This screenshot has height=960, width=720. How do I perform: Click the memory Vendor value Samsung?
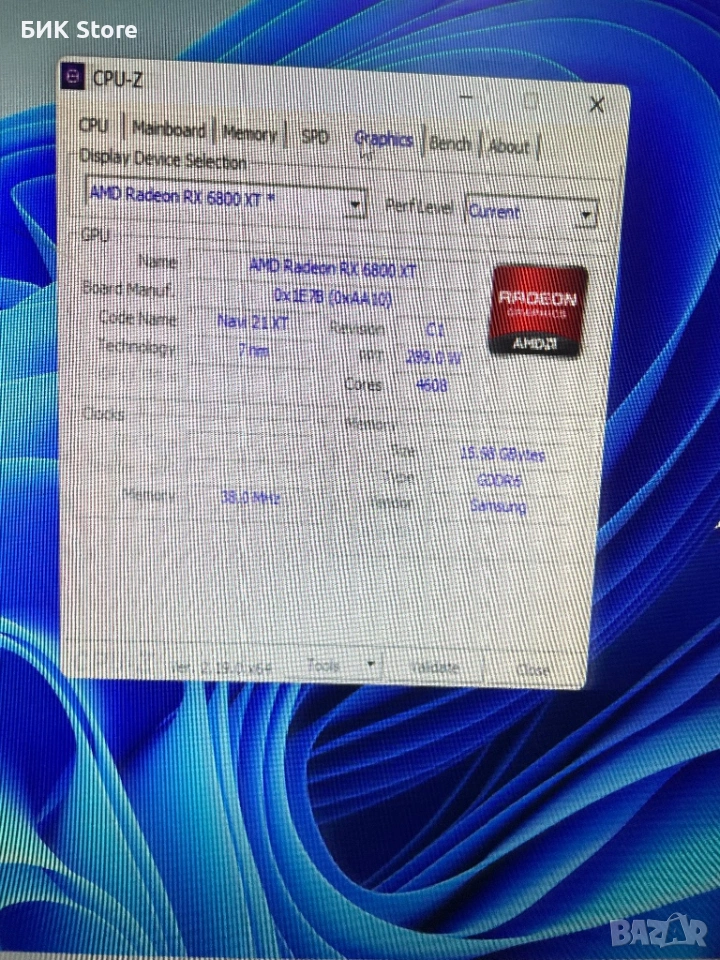click(x=497, y=506)
